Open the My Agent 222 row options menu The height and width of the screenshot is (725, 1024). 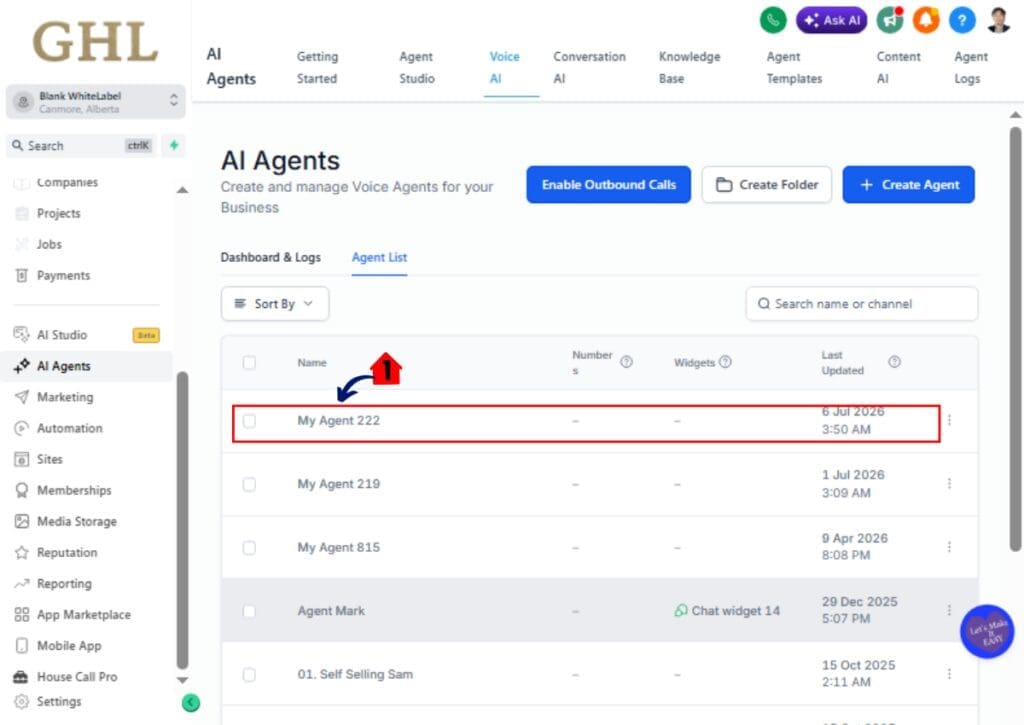click(x=950, y=420)
